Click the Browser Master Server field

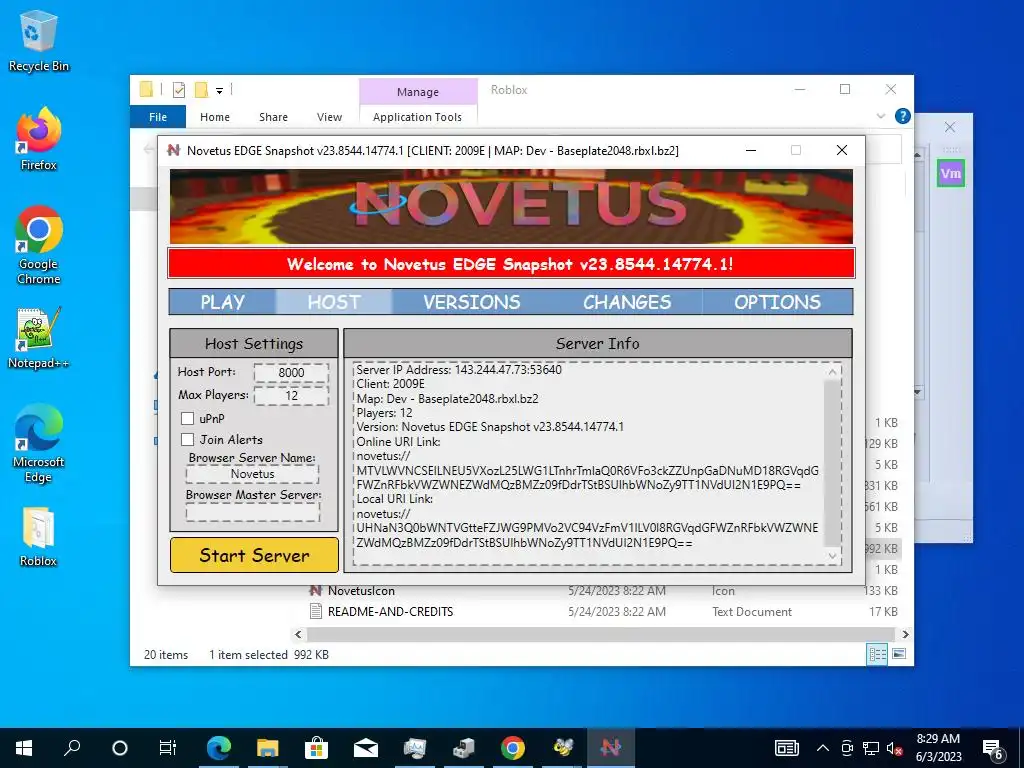[253, 512]
